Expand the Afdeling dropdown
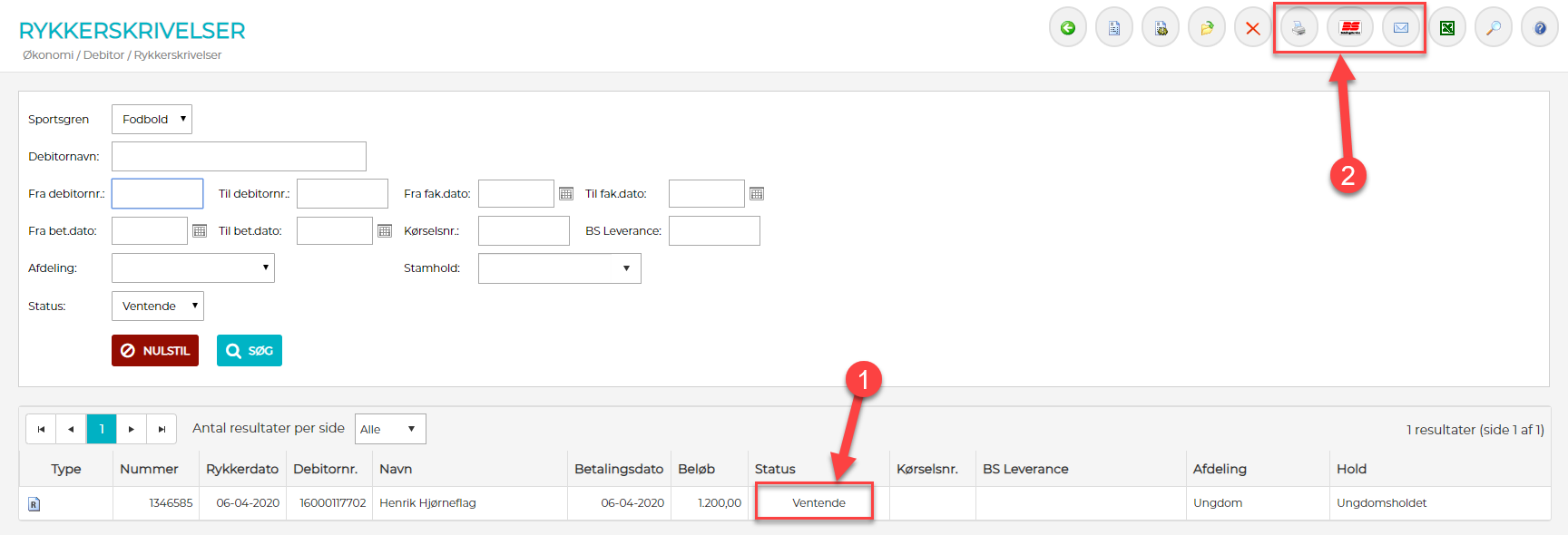1568x535 pixels. tap(192, 268)
